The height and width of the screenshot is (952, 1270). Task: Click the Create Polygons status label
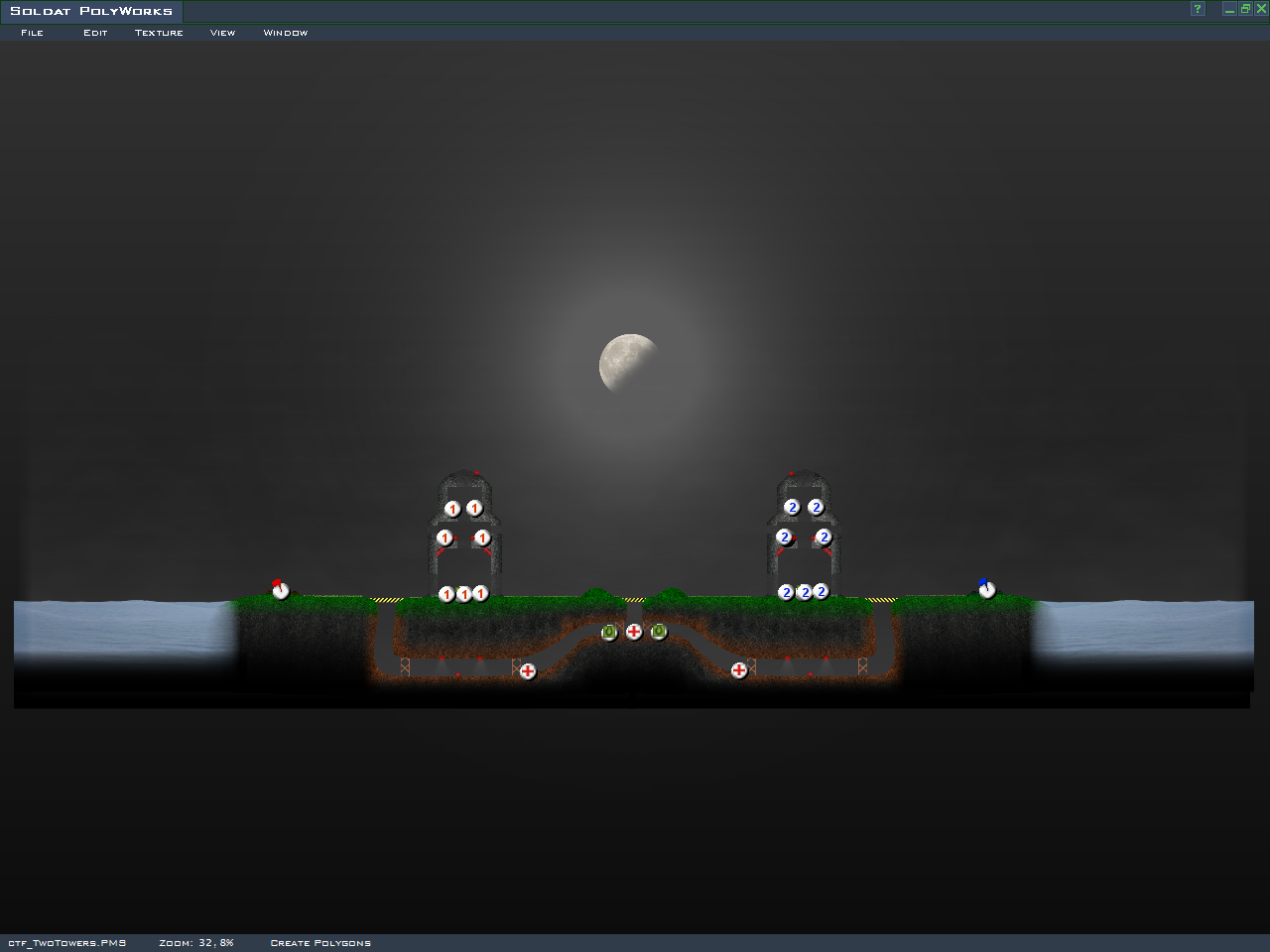pos(320,943)
